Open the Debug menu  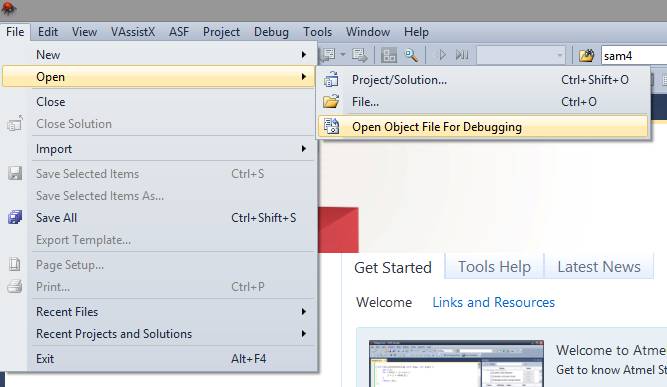[x=271, y=32]
